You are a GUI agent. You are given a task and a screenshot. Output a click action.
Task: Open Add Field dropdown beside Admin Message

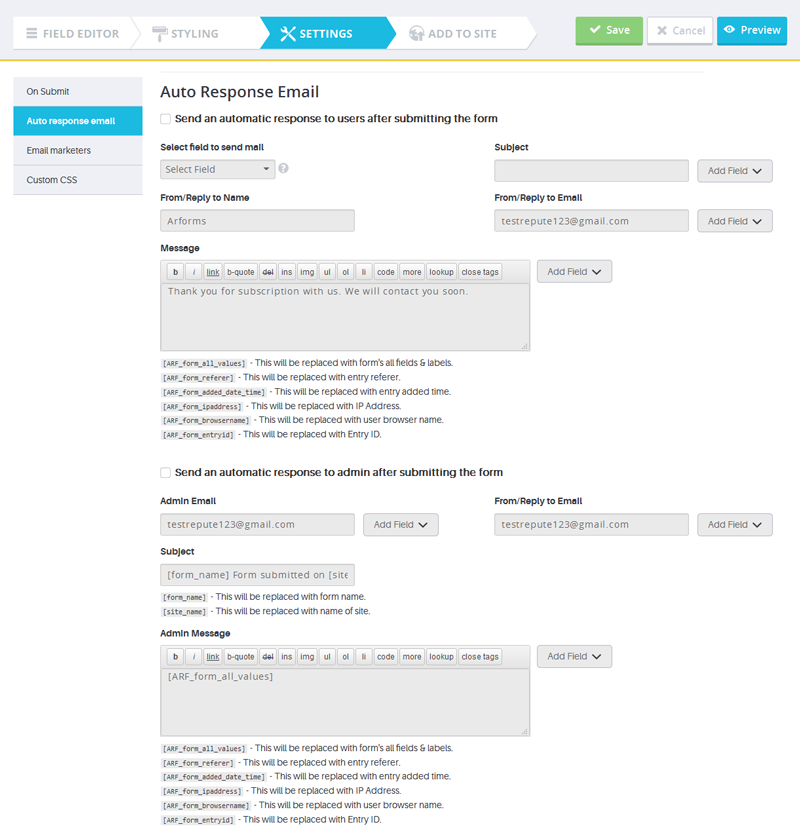574,656
